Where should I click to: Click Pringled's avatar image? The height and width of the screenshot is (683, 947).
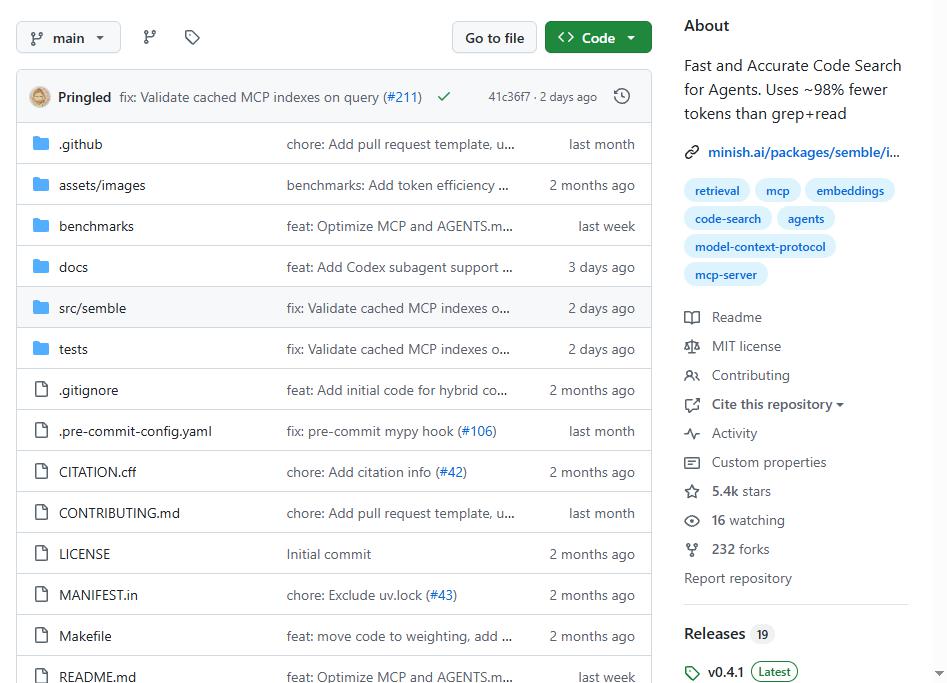coord(40,97)
